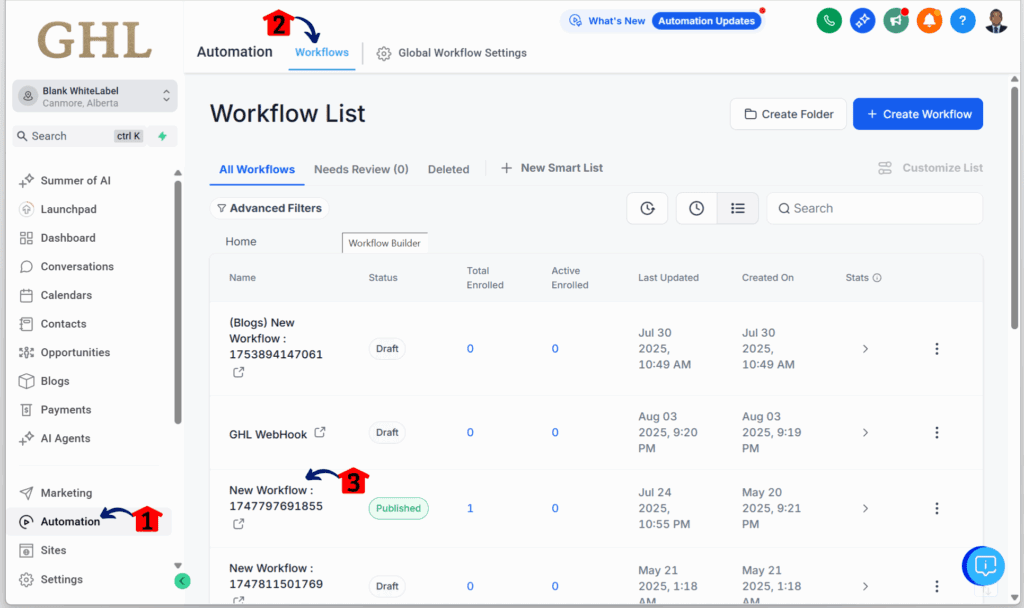Expand stats chevron for GHL WebHook row
Screen dimensions: 1024x608
(x=865, y=432)
